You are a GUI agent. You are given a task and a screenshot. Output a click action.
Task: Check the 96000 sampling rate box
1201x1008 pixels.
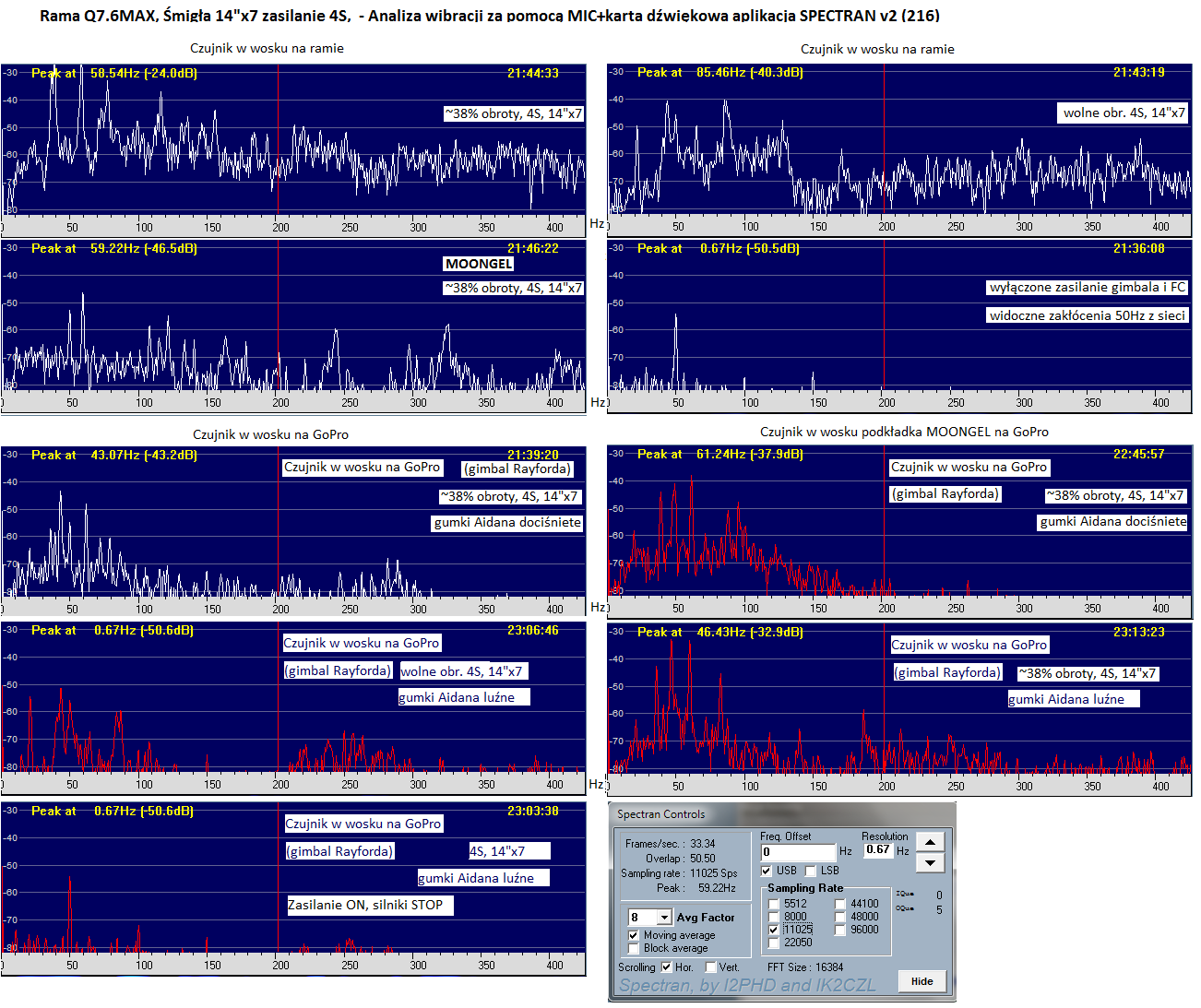click(x=840, y=930)
